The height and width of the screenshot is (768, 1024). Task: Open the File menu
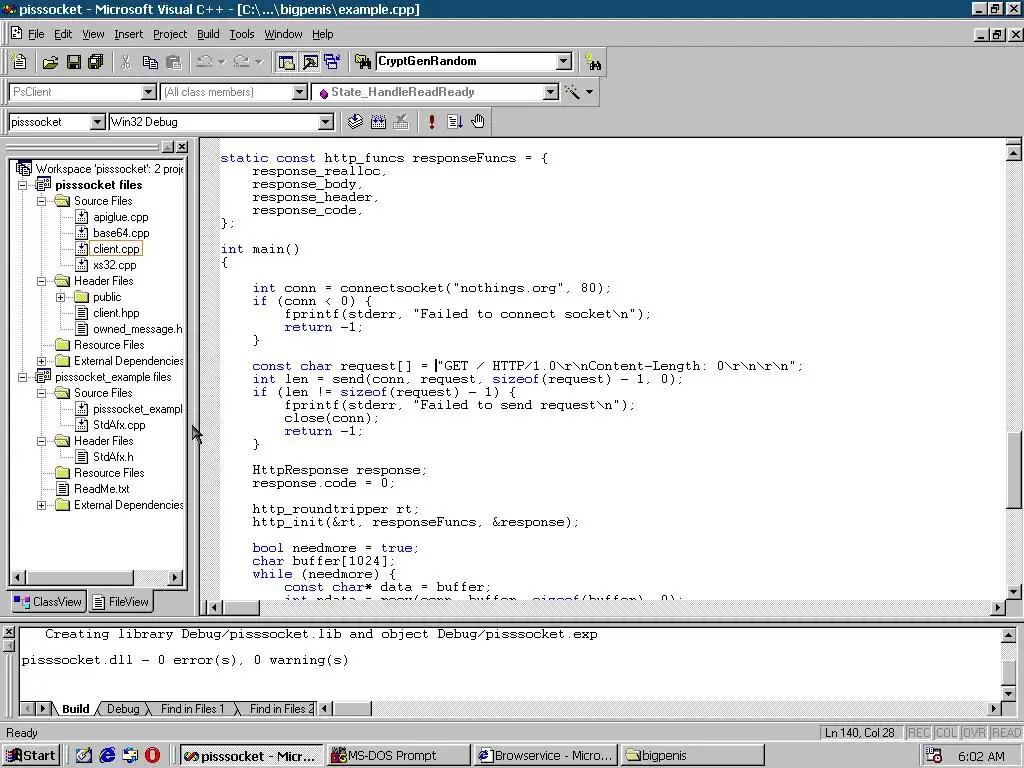(36, 34)
